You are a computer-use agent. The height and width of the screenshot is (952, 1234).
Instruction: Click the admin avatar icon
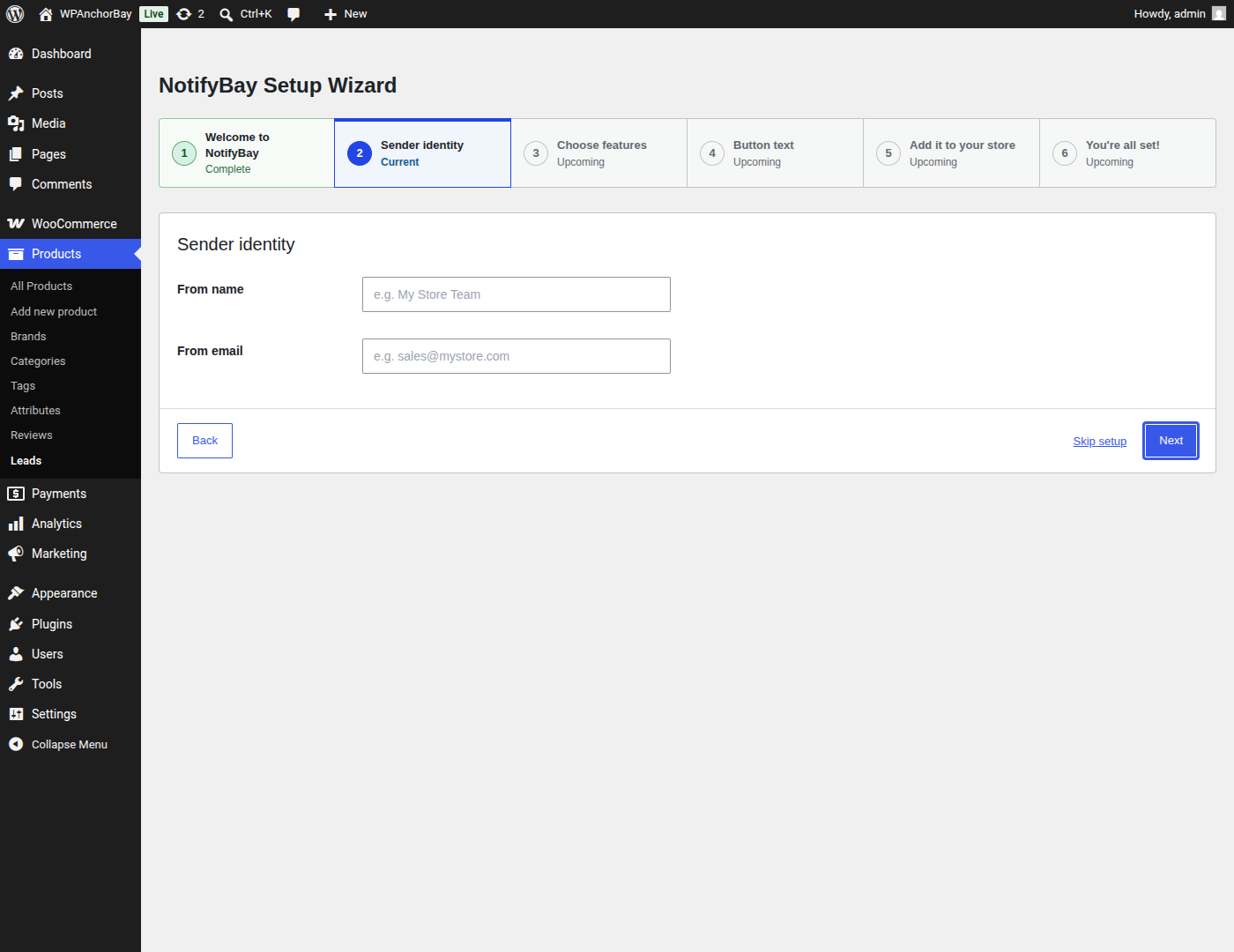point(1219,14)
